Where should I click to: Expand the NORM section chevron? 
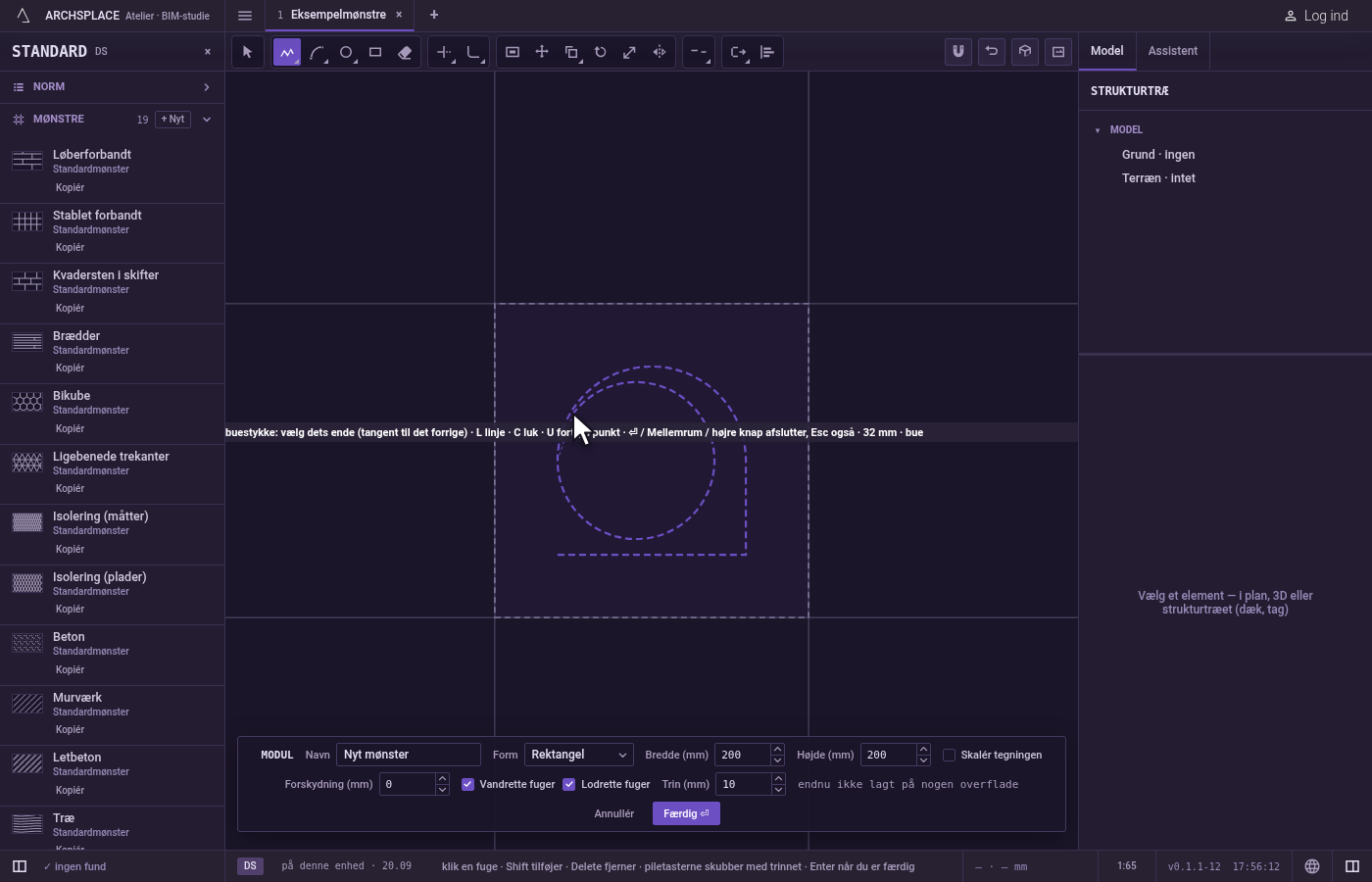[206, 87]
